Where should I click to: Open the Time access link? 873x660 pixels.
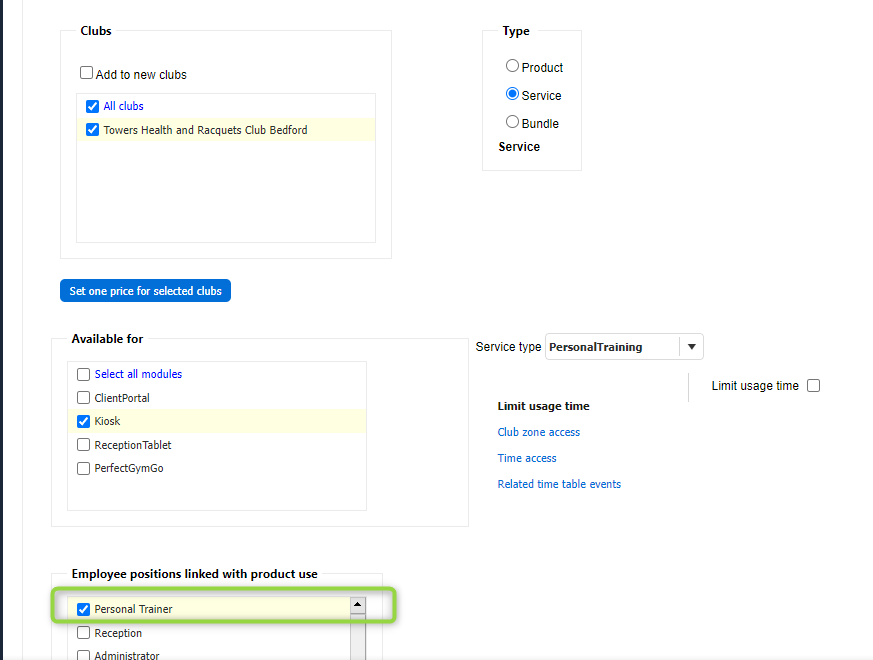[x=527, y=458]
